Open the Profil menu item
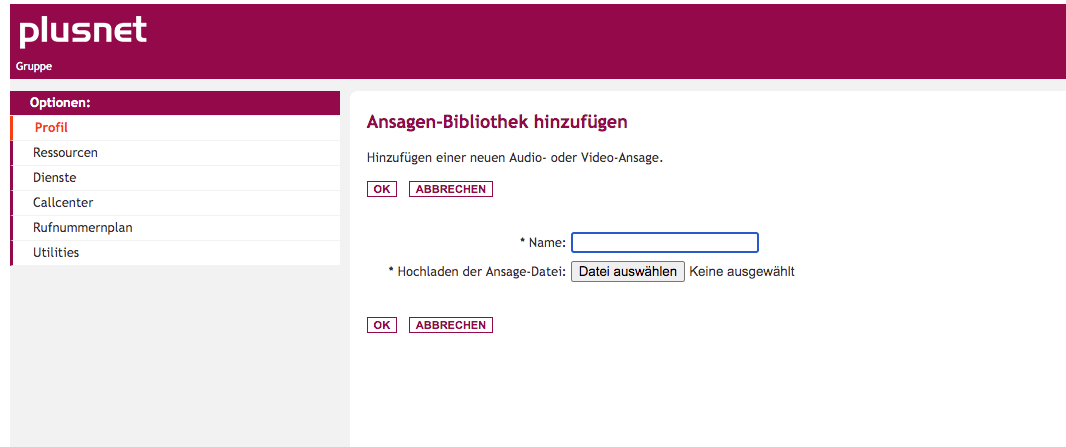 (x=175, y=128)
